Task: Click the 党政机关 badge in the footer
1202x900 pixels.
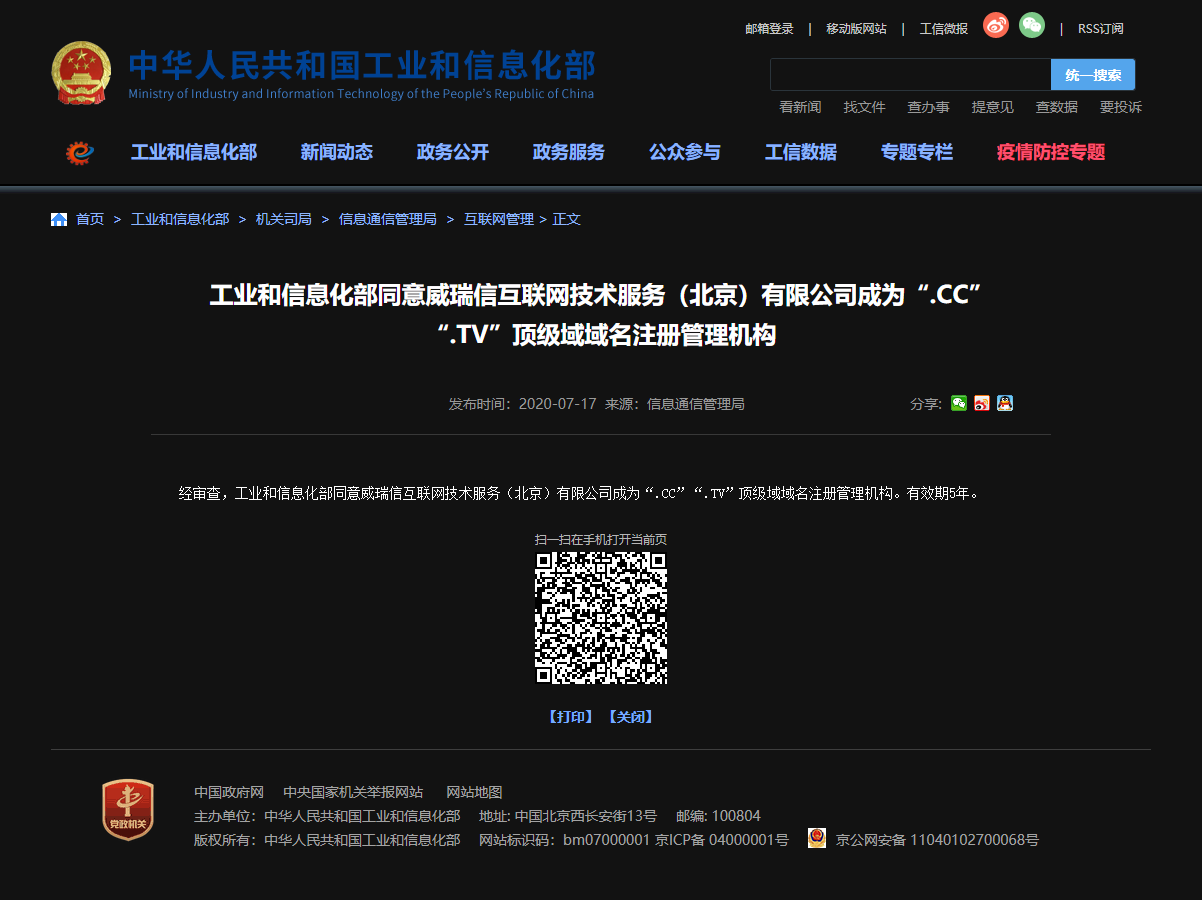Action: click(128, 810)
